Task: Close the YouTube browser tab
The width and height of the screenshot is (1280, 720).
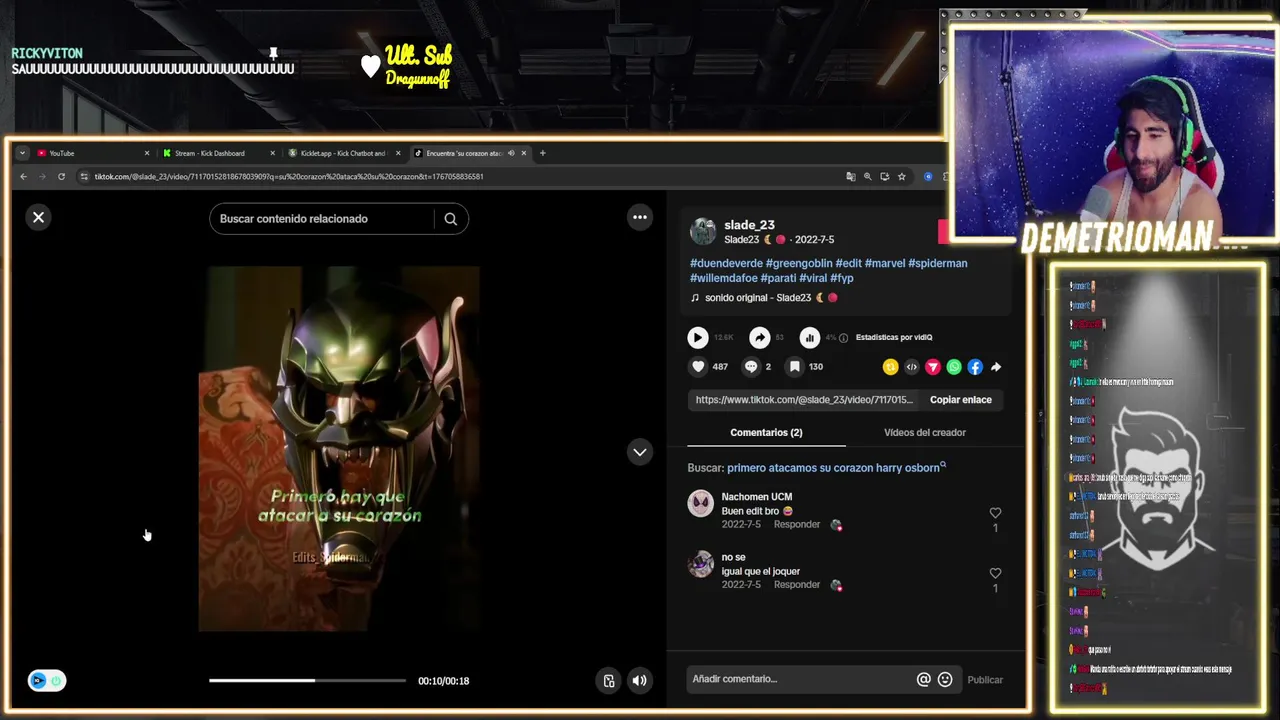Action: pyautogui.click(x=147, y=153)
